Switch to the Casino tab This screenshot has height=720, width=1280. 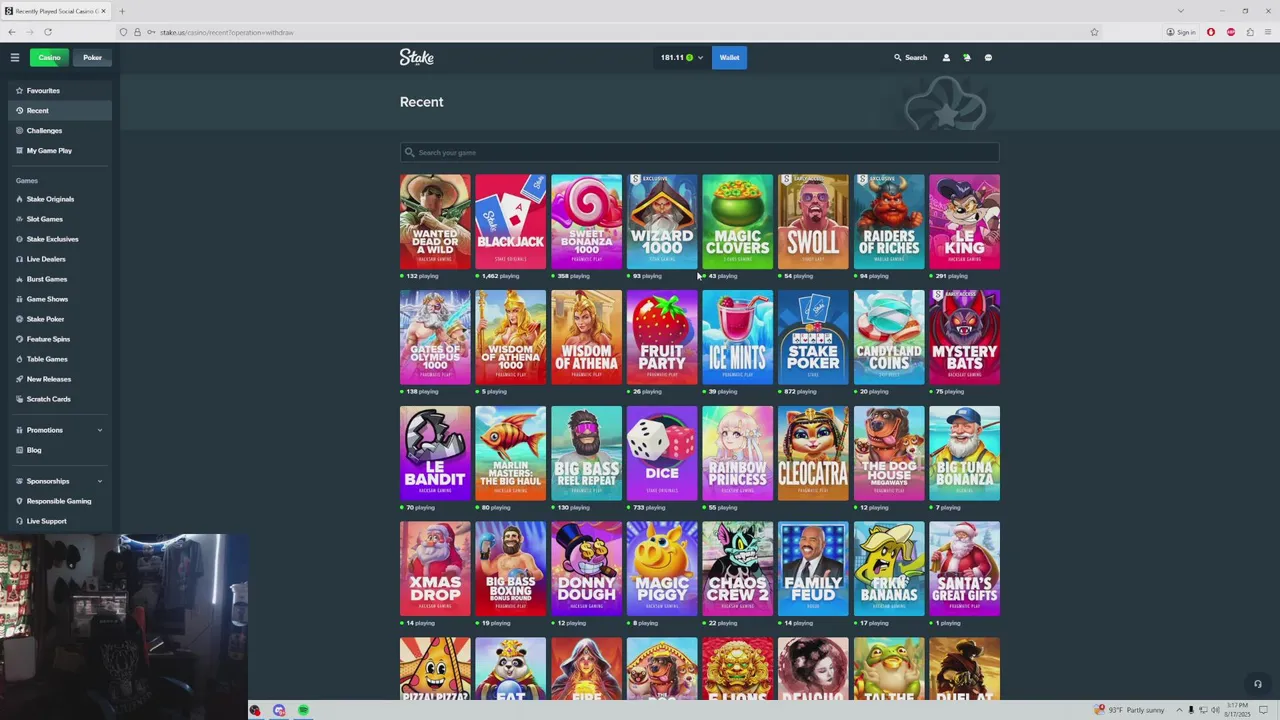(49, 58)
